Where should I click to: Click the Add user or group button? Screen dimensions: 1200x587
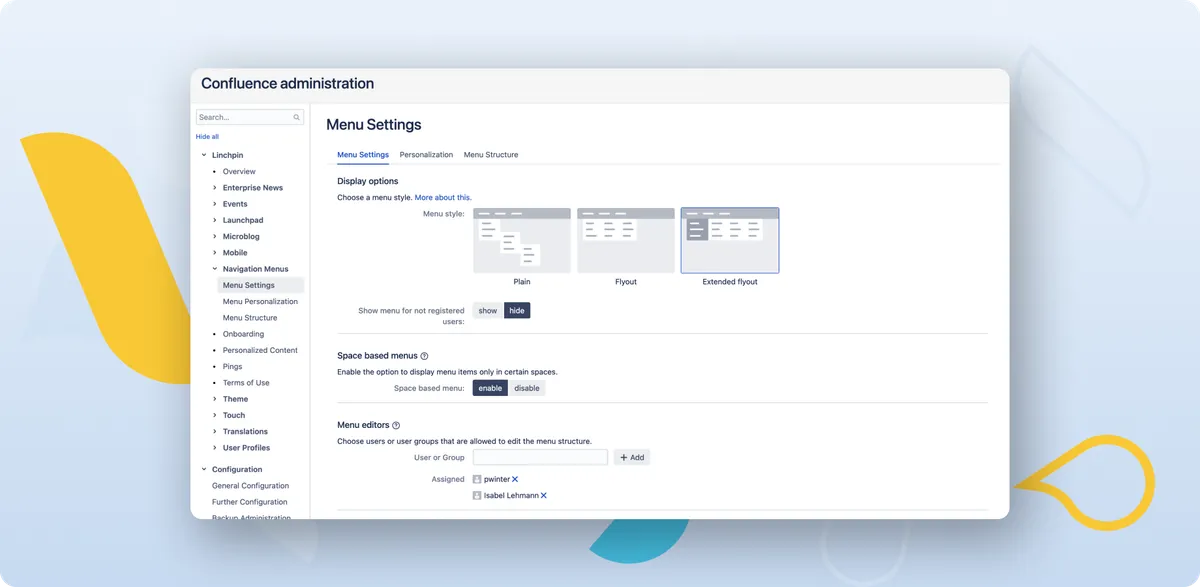(x=632, y=457)
